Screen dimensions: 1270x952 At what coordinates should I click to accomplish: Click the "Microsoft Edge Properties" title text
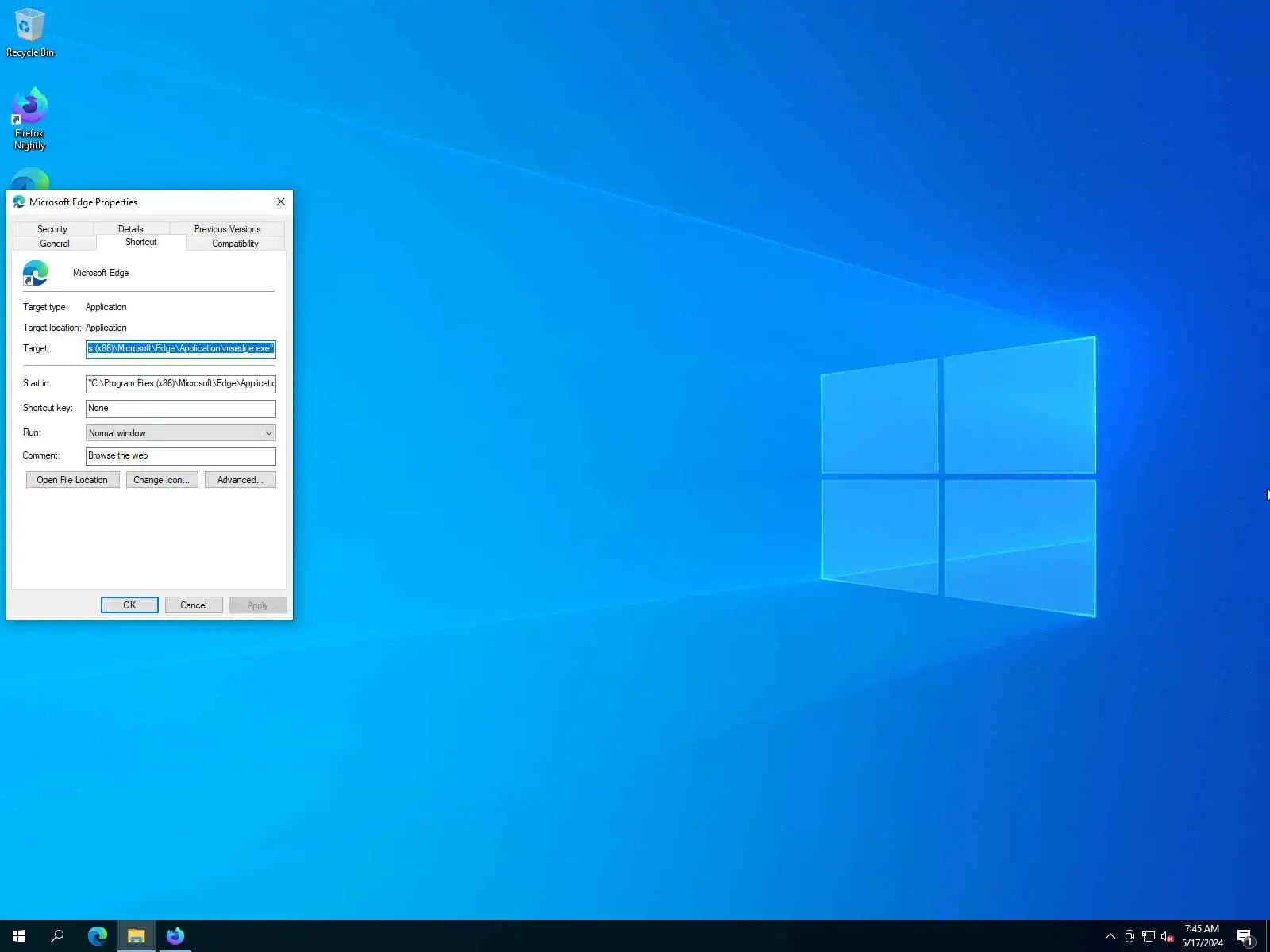click(x=83, y=202)
